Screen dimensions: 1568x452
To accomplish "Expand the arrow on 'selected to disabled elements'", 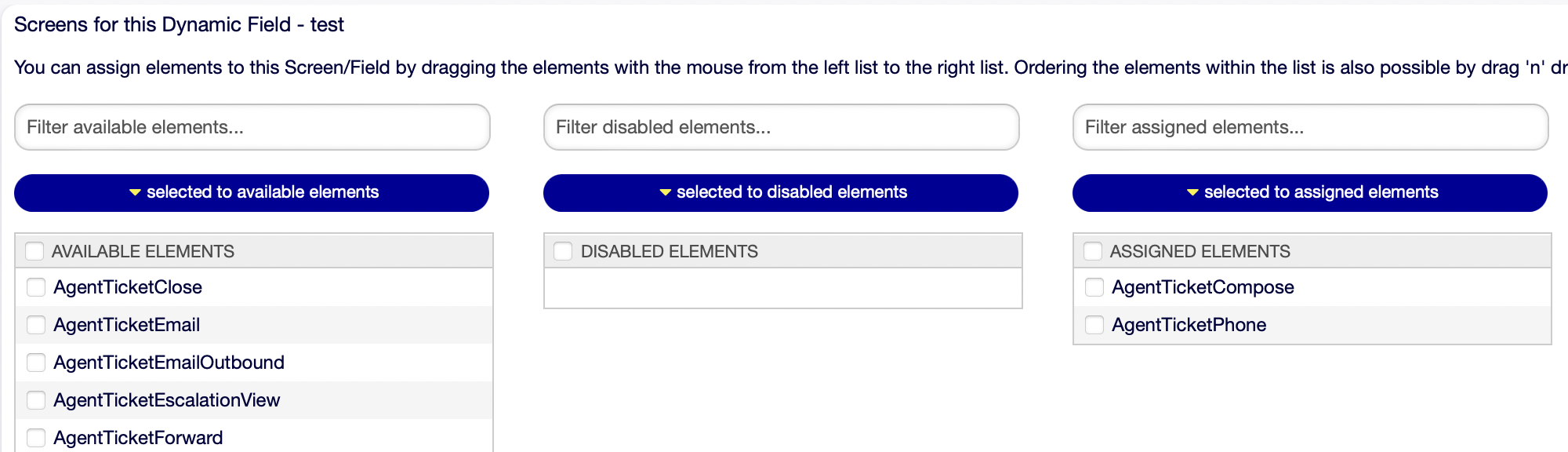I will [x=663, y=191].
